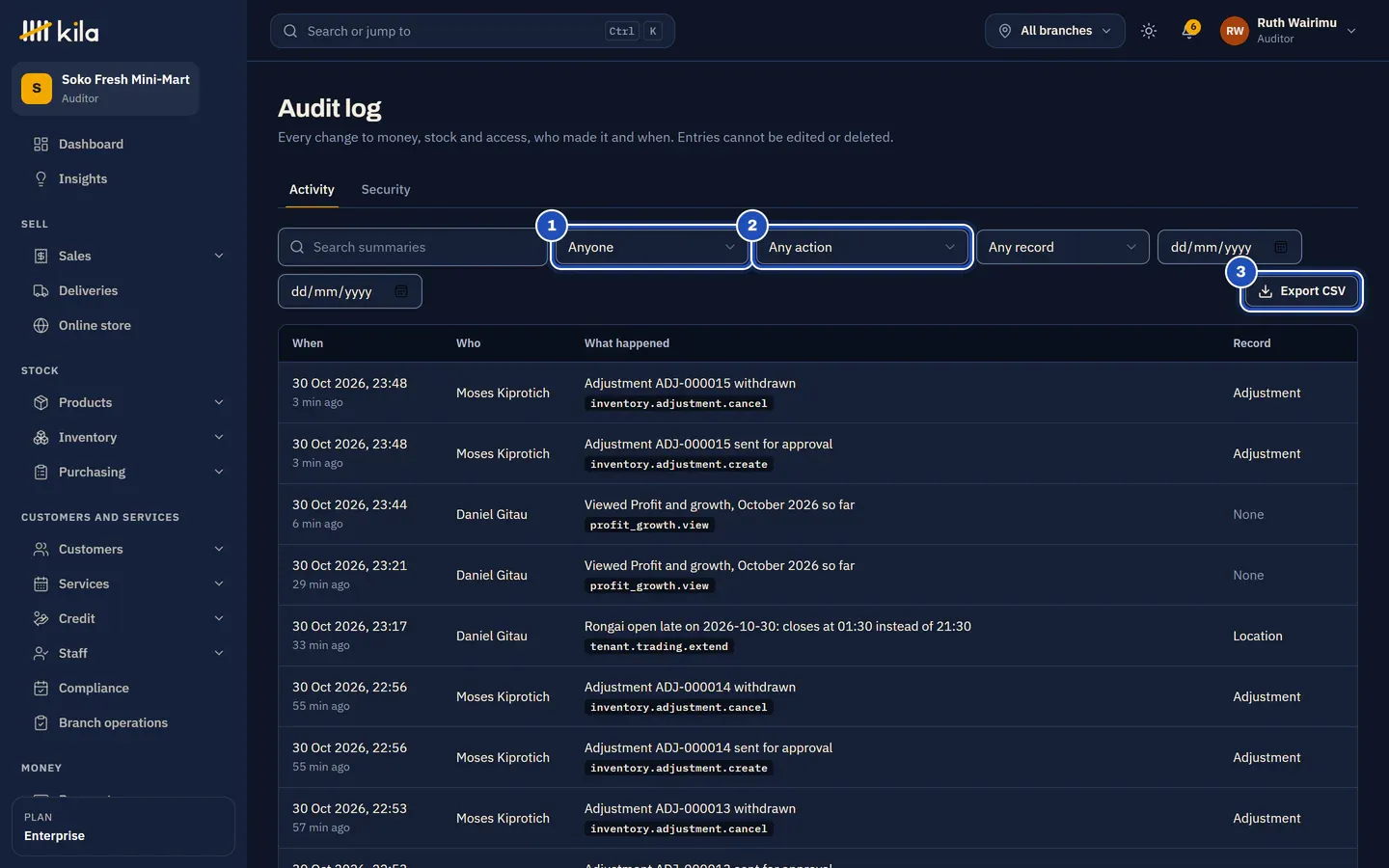Click calendar icon in second date field
This screenshot has height=868, width=1389.
pyautogui.click(x=401, y=291)
